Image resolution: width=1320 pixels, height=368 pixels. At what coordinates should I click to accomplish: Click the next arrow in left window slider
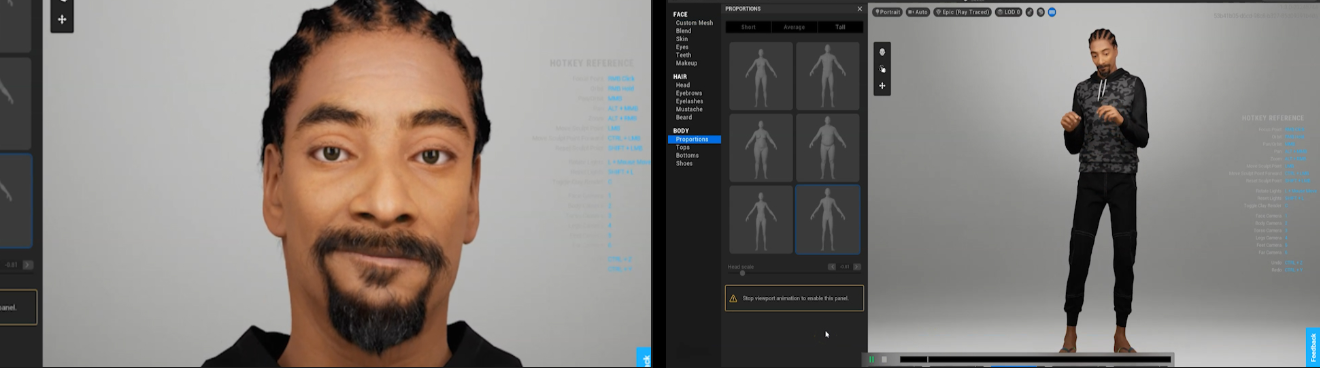(28, 265)
